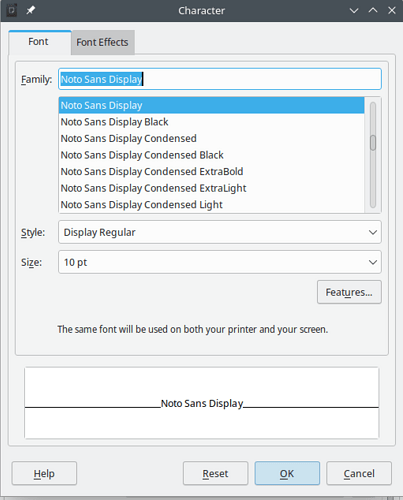Select Noto Sans Display Condensed ExtraBold
Image resolution: width=403 pixels, height=500 pixels.
click(212, 172)
